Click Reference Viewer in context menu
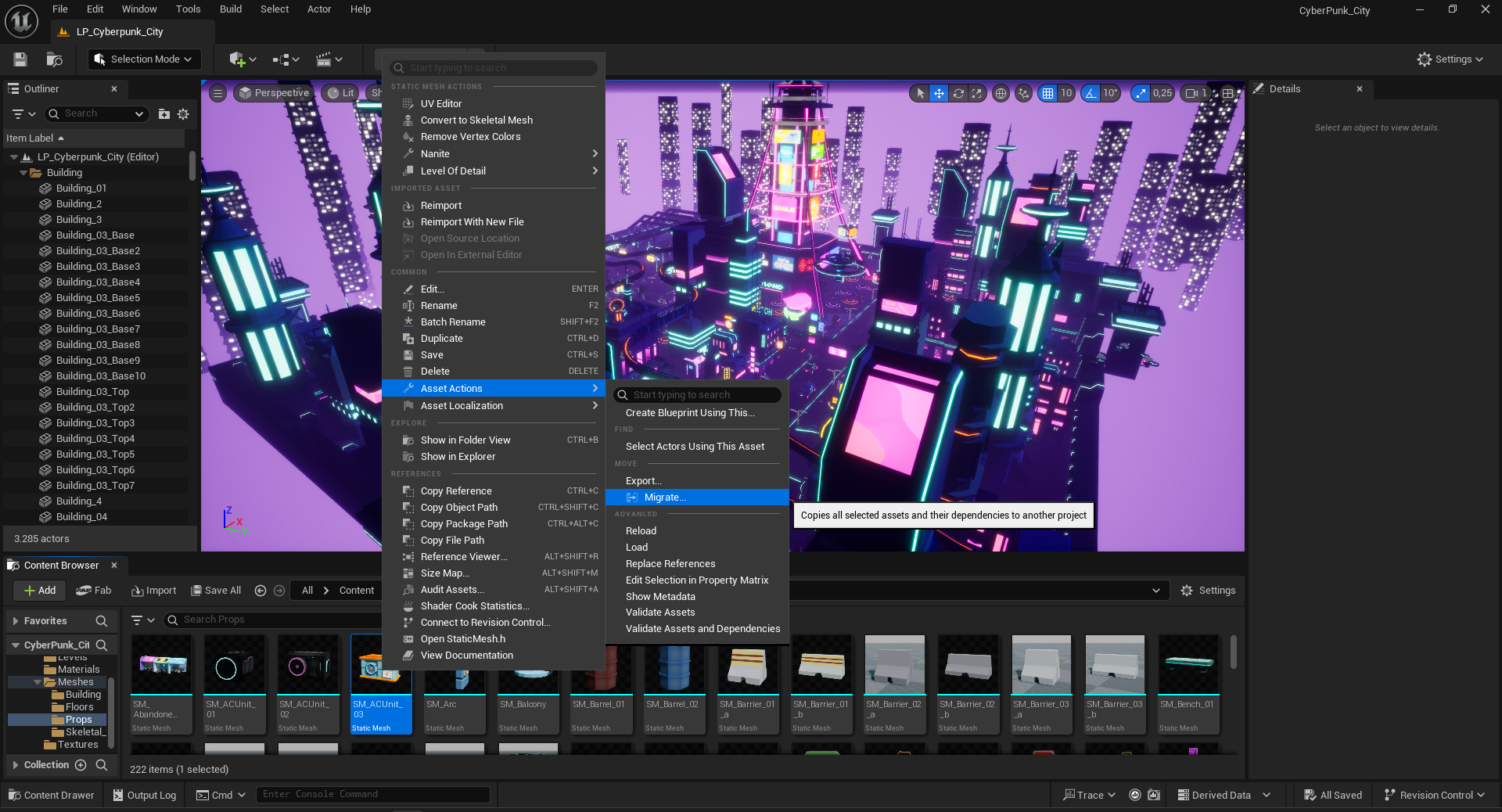The height and width of the screenshot is (812, 1502). click(x=464, y=557)
